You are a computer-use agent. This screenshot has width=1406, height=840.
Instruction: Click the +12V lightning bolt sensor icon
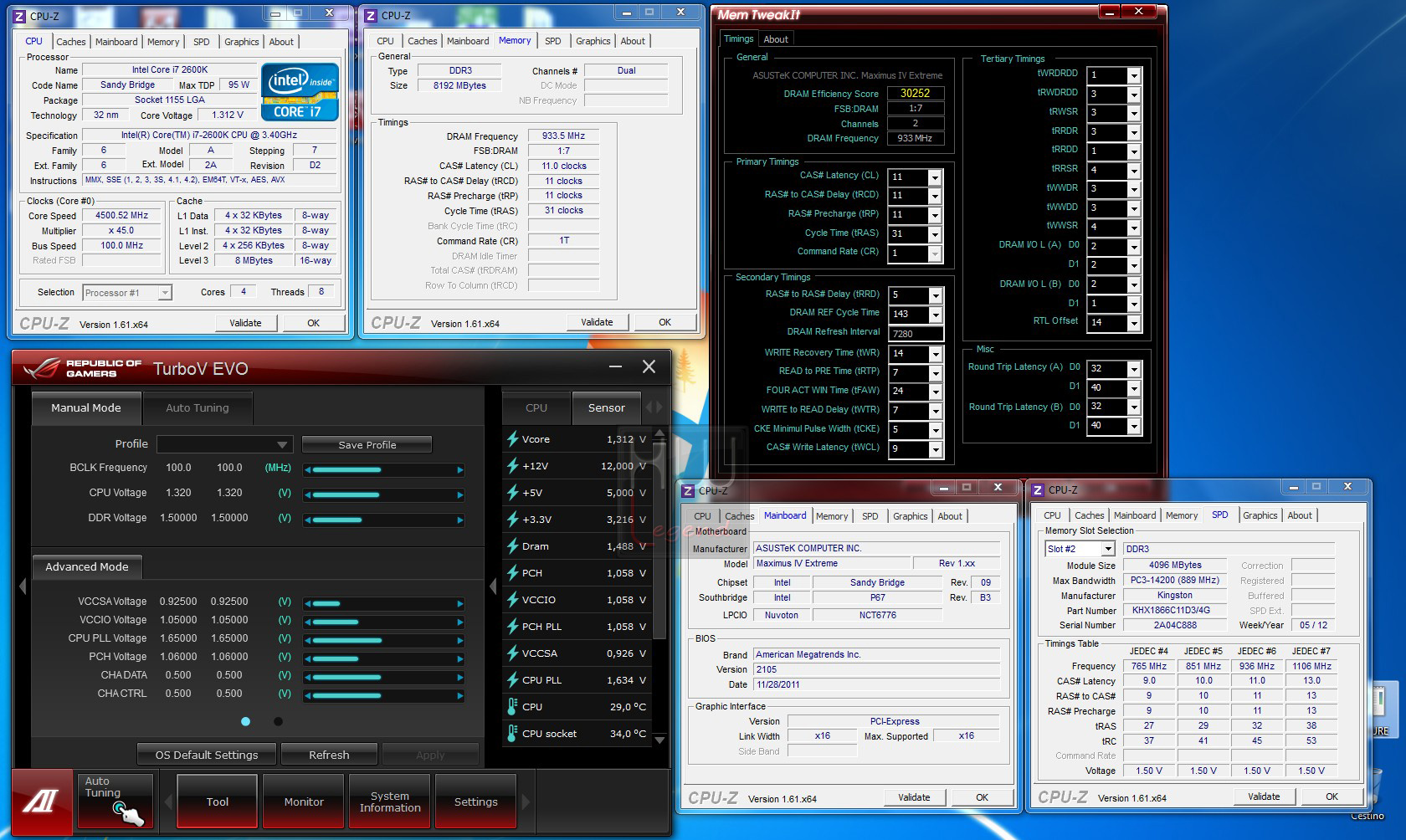512,465
